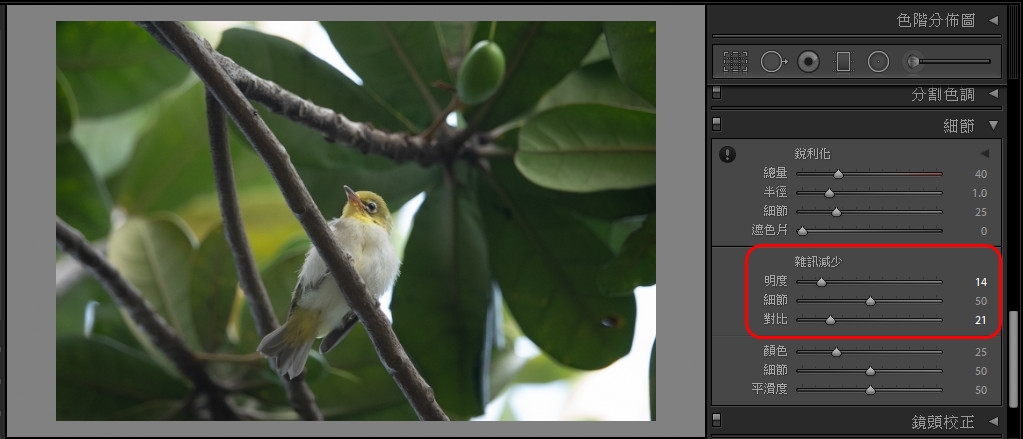Click the 遮色片 slider label
Screen dimensions: 1023x439
pos(769,230)
